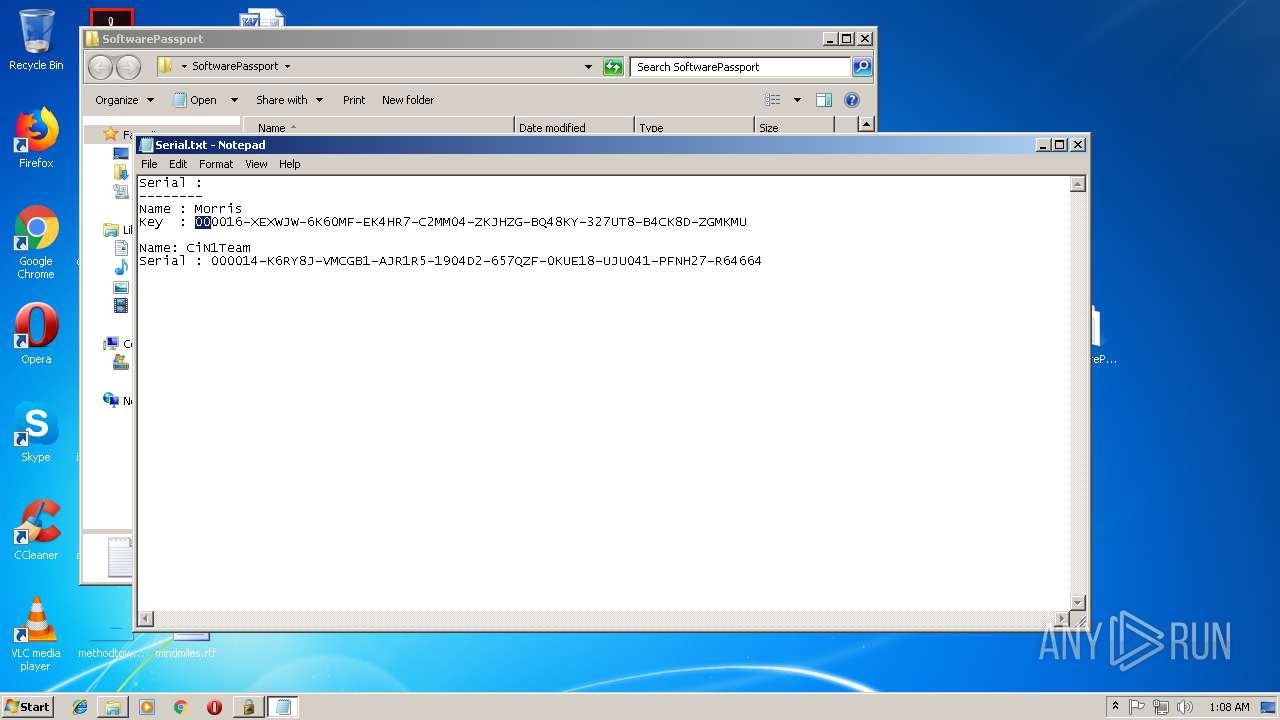Open Notepad's View menu
Viewport: 1280px width, 720px height.
pos(256,164)
